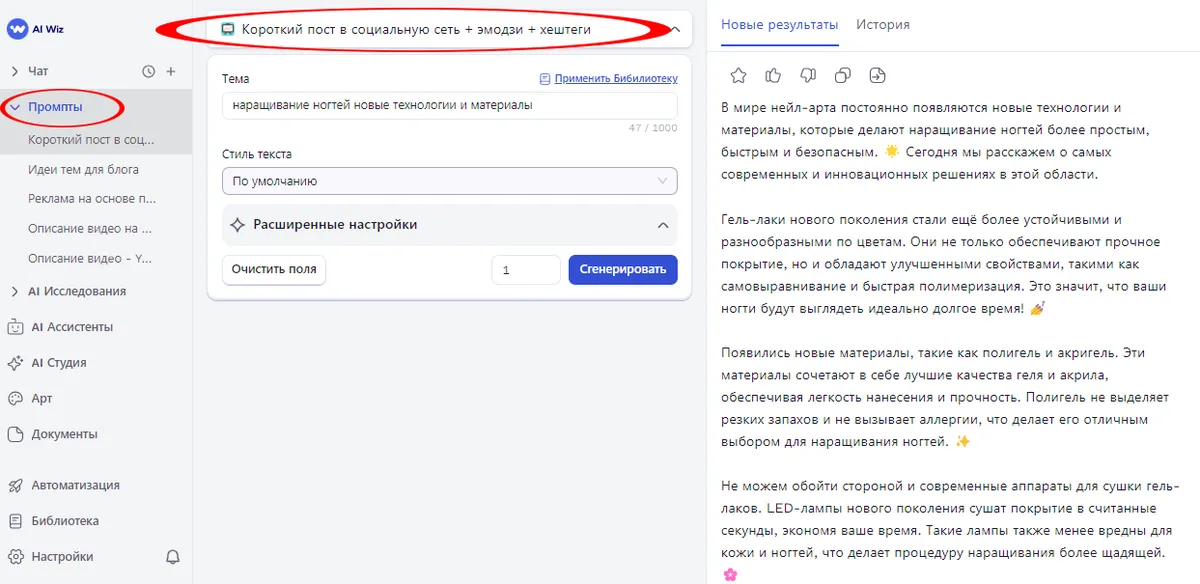This screenshot has height=584, width=1200.
Task: Open the Стиль текста dropdown
Action: [x=449, y=182]
